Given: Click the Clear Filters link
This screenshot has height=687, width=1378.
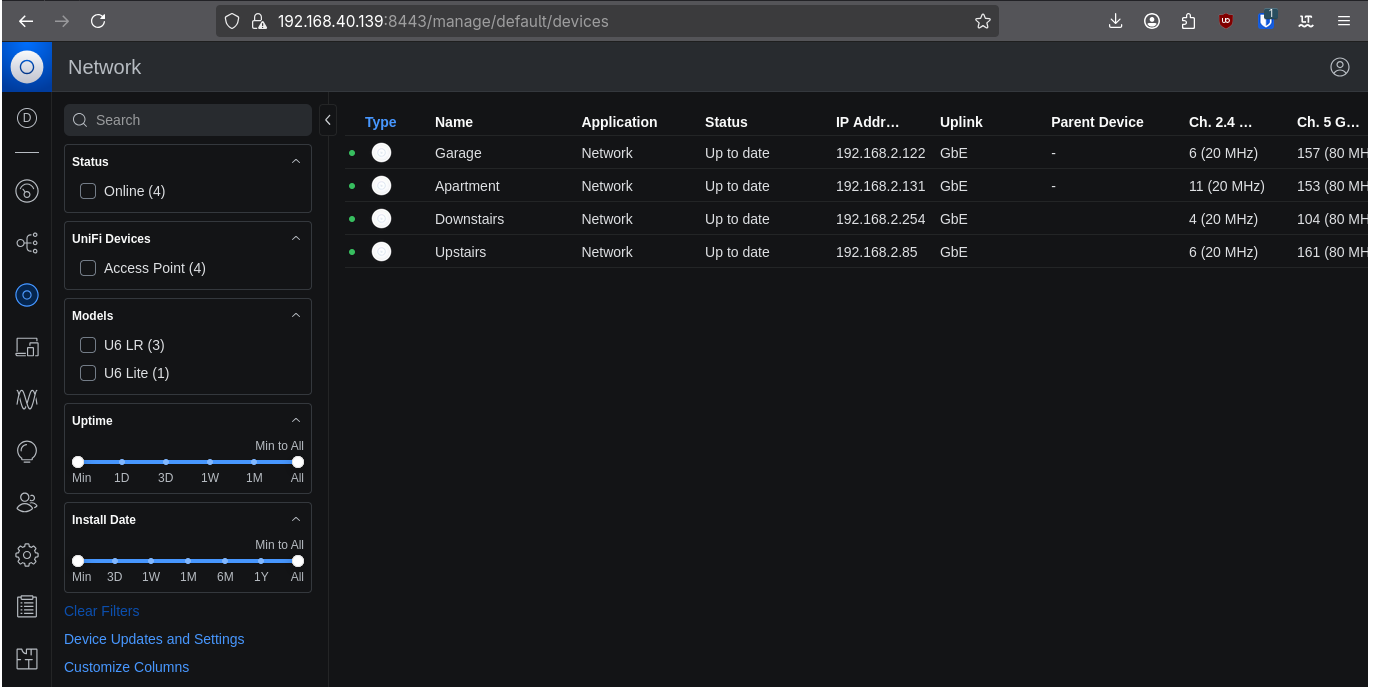Looking at the screenshot, I should pyautogui.click(x=102, y=611).
